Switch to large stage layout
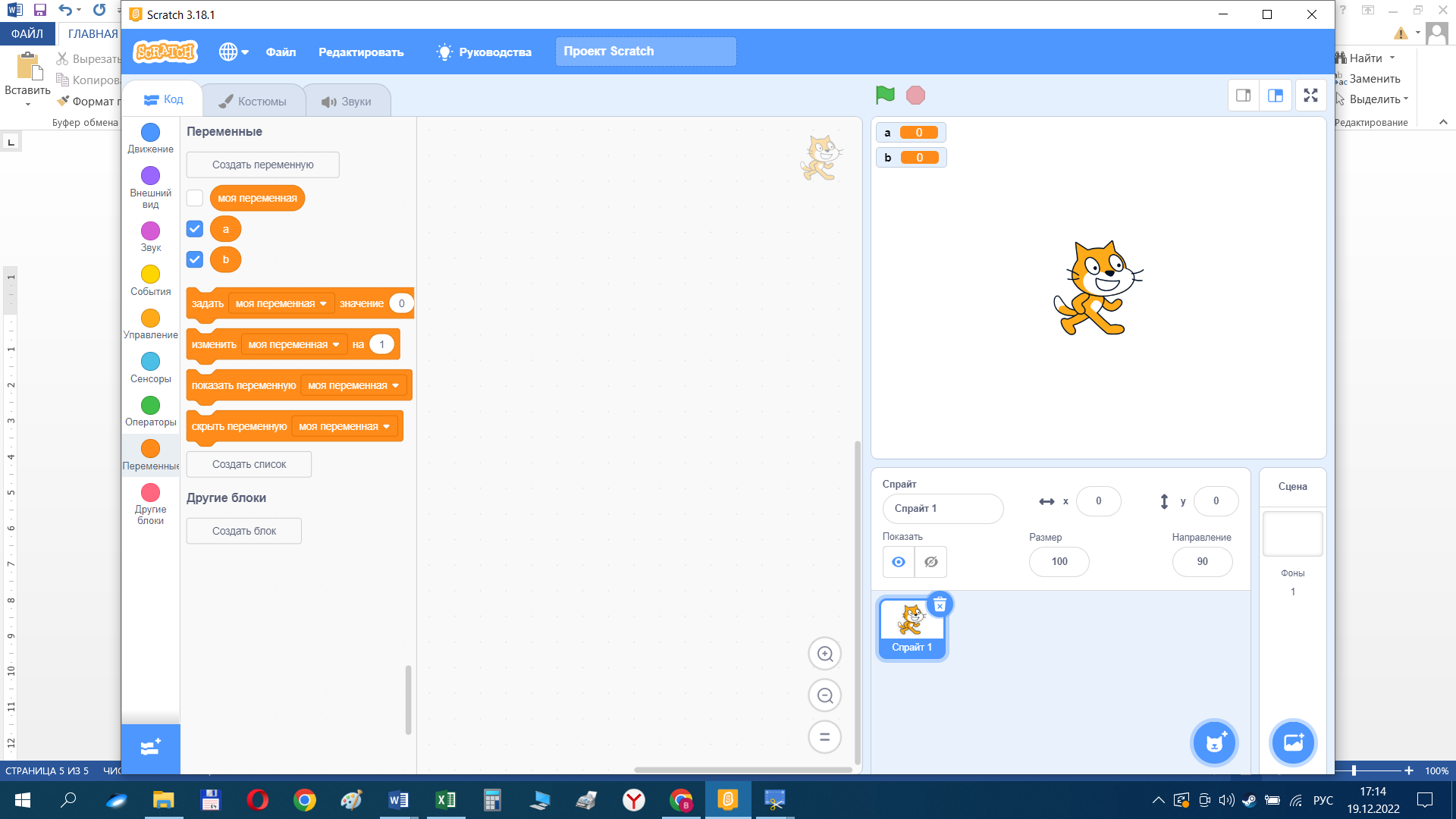Screen dimensions: 1456x819 [x=1276, y=96]
